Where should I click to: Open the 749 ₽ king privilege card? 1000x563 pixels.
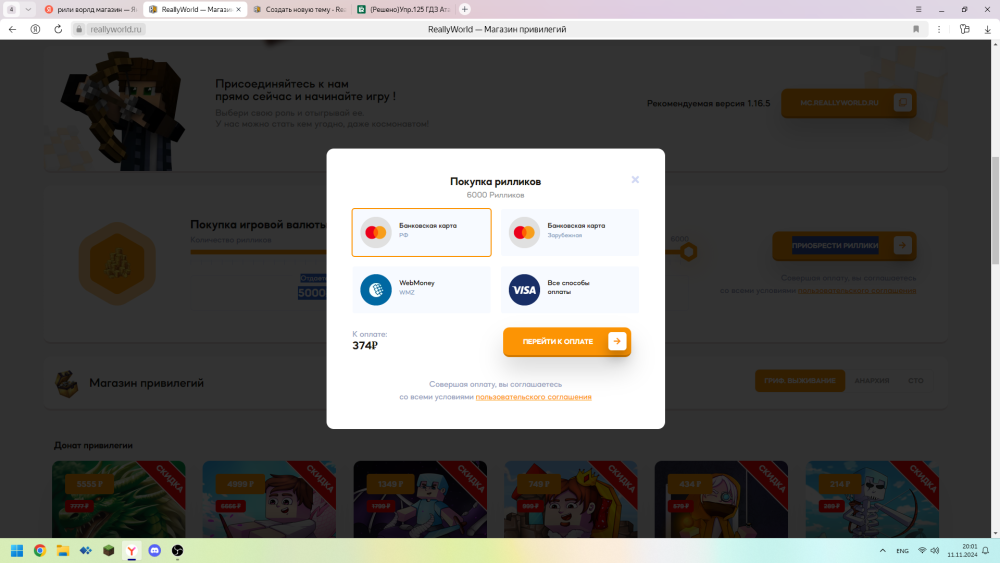pos(571,499)
